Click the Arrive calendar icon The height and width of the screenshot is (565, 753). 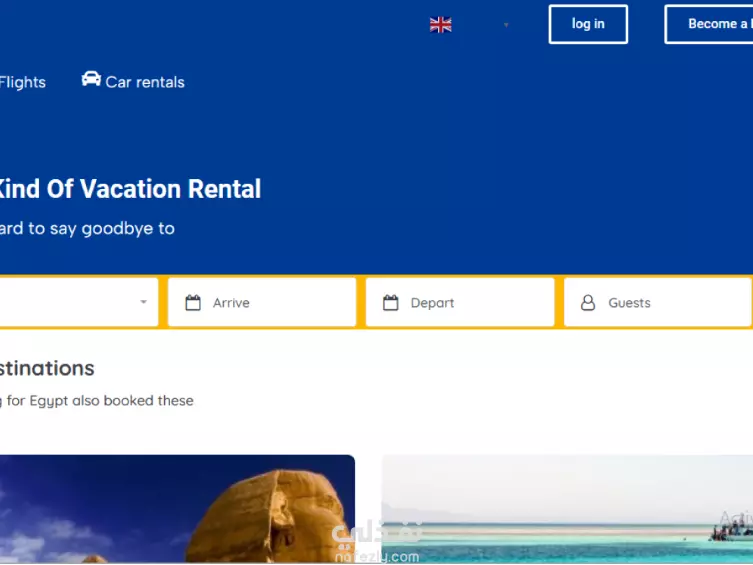[x=193, y=302]
